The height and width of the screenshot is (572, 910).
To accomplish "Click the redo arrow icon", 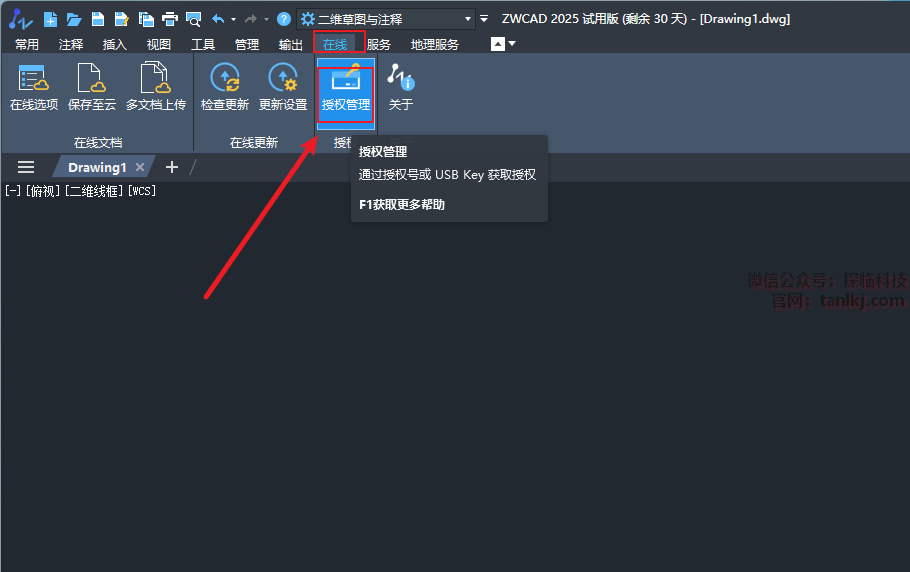I will point(251,19).
